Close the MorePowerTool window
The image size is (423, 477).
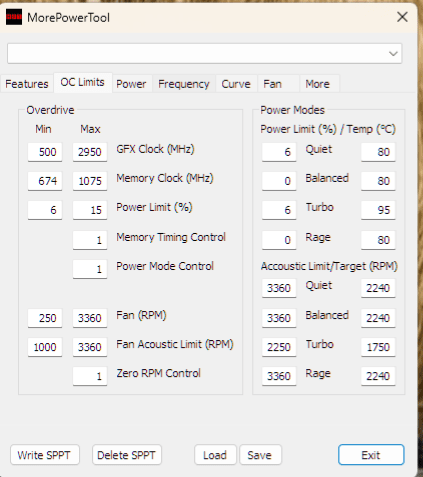point(402,17)
